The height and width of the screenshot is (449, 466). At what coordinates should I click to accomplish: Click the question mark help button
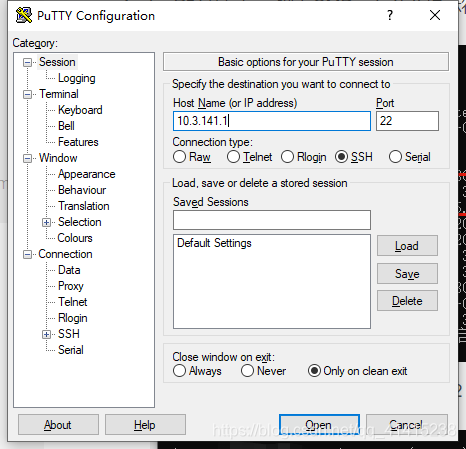pos(390,15)
